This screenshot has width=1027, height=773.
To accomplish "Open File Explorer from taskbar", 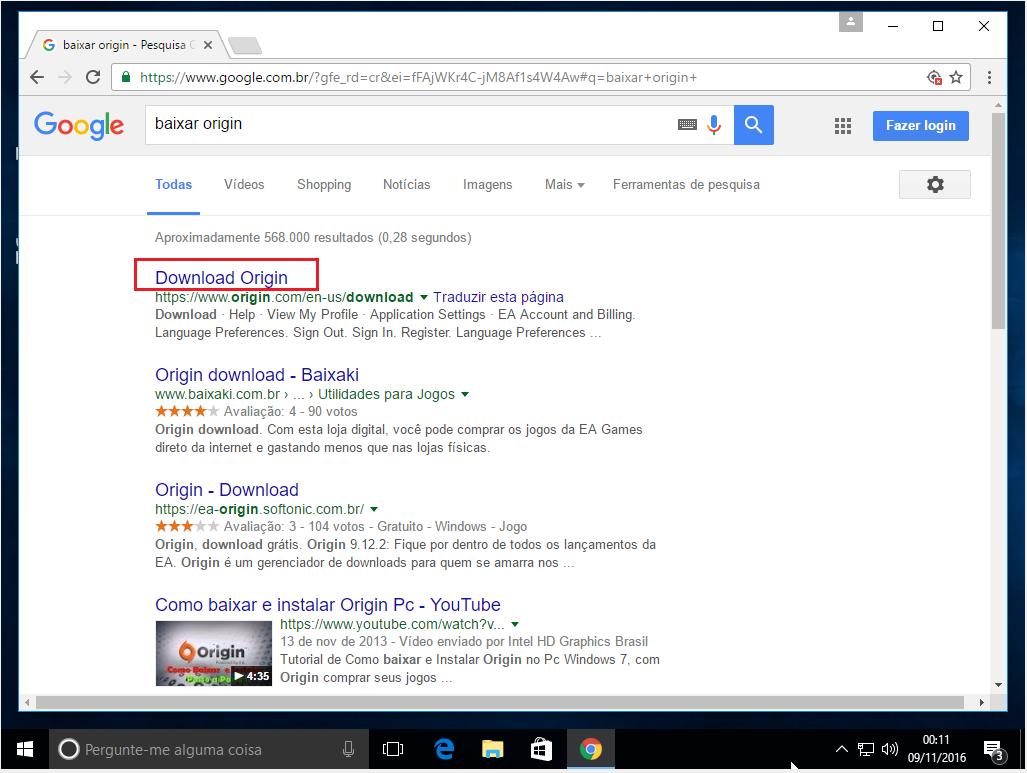I will coord(493,749).
